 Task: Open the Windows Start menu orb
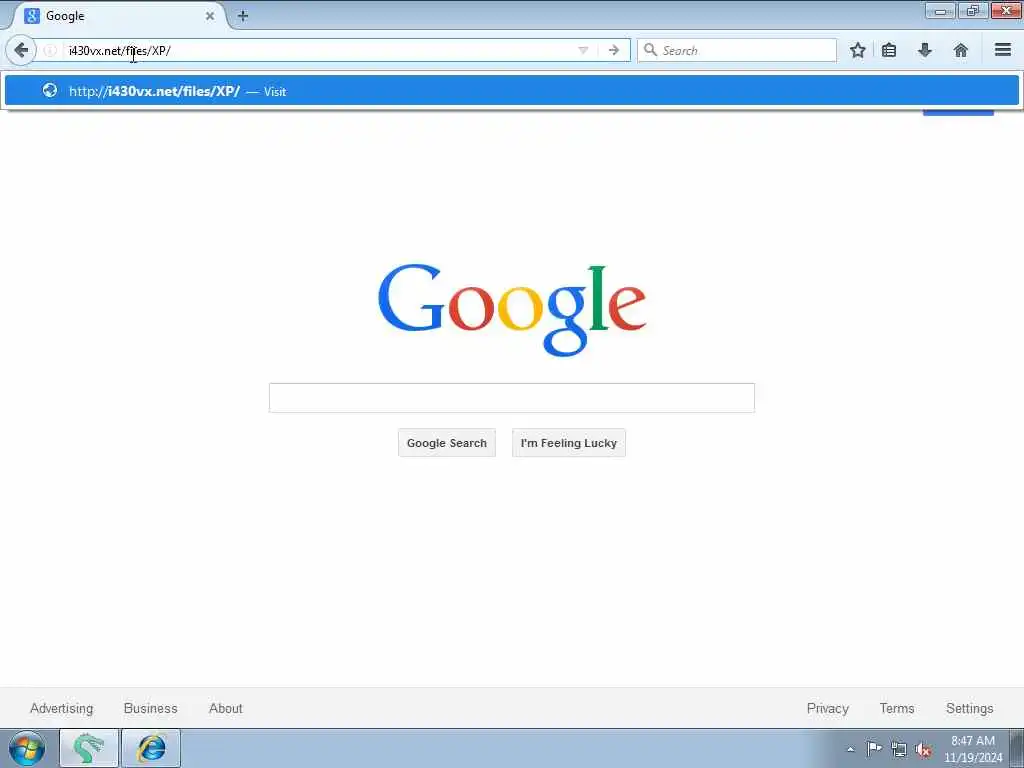pyautogui.click(x=27, y=748)
